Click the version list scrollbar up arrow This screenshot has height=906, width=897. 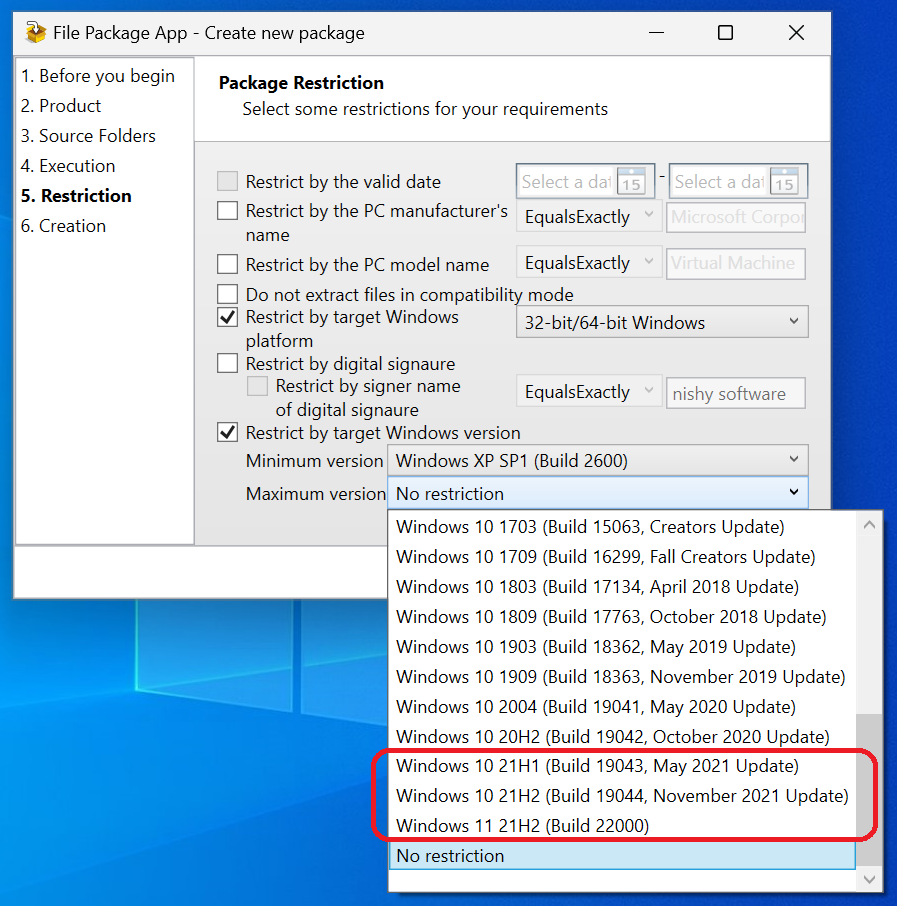(x=869, y=523)
